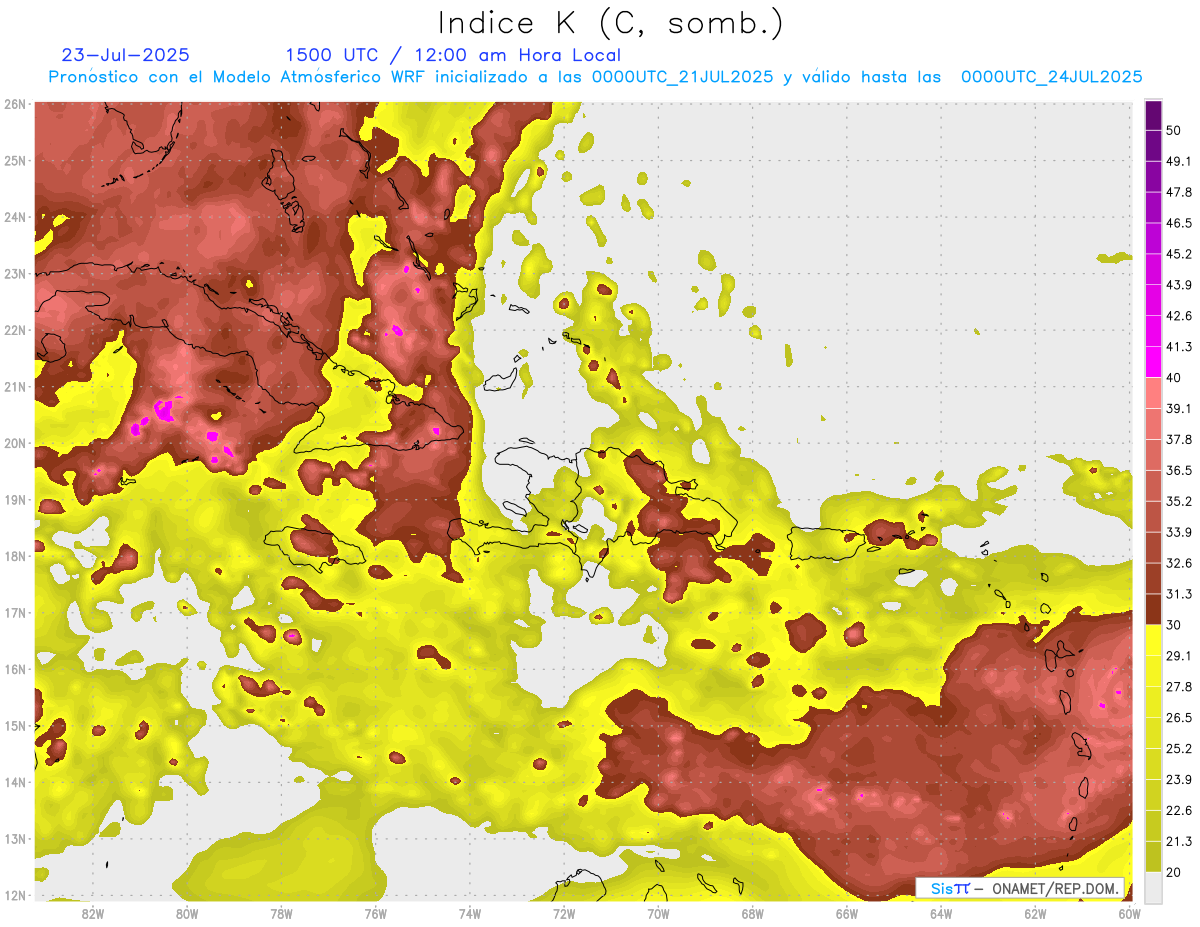Viewport: 1200px width, 927px height.
Task: Pick the gray swatch below 20
Action: [x=1153, y=886]
